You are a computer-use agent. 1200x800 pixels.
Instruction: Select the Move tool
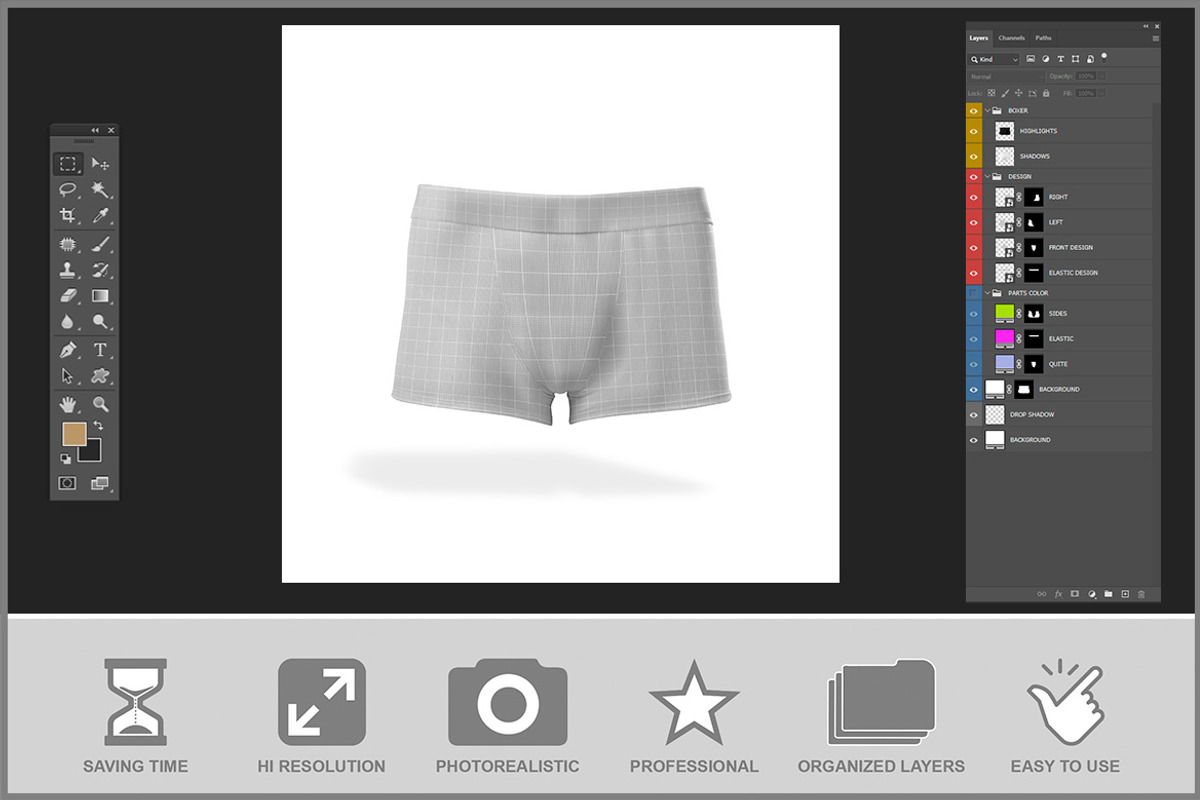click(x=100, y=164)
